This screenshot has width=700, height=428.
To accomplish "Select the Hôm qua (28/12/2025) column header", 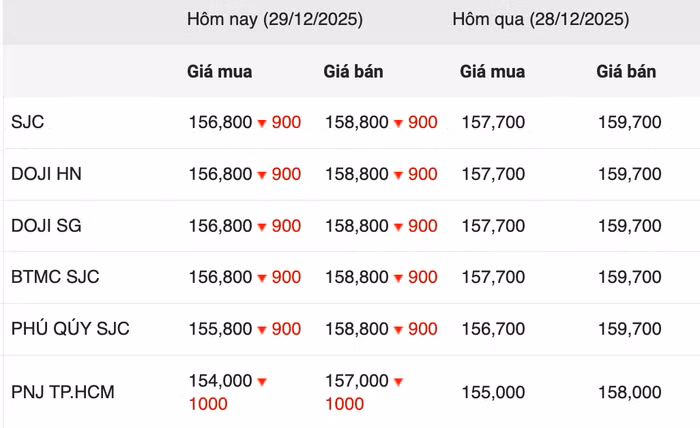I will pyautogui.click(x=540, y=20).
